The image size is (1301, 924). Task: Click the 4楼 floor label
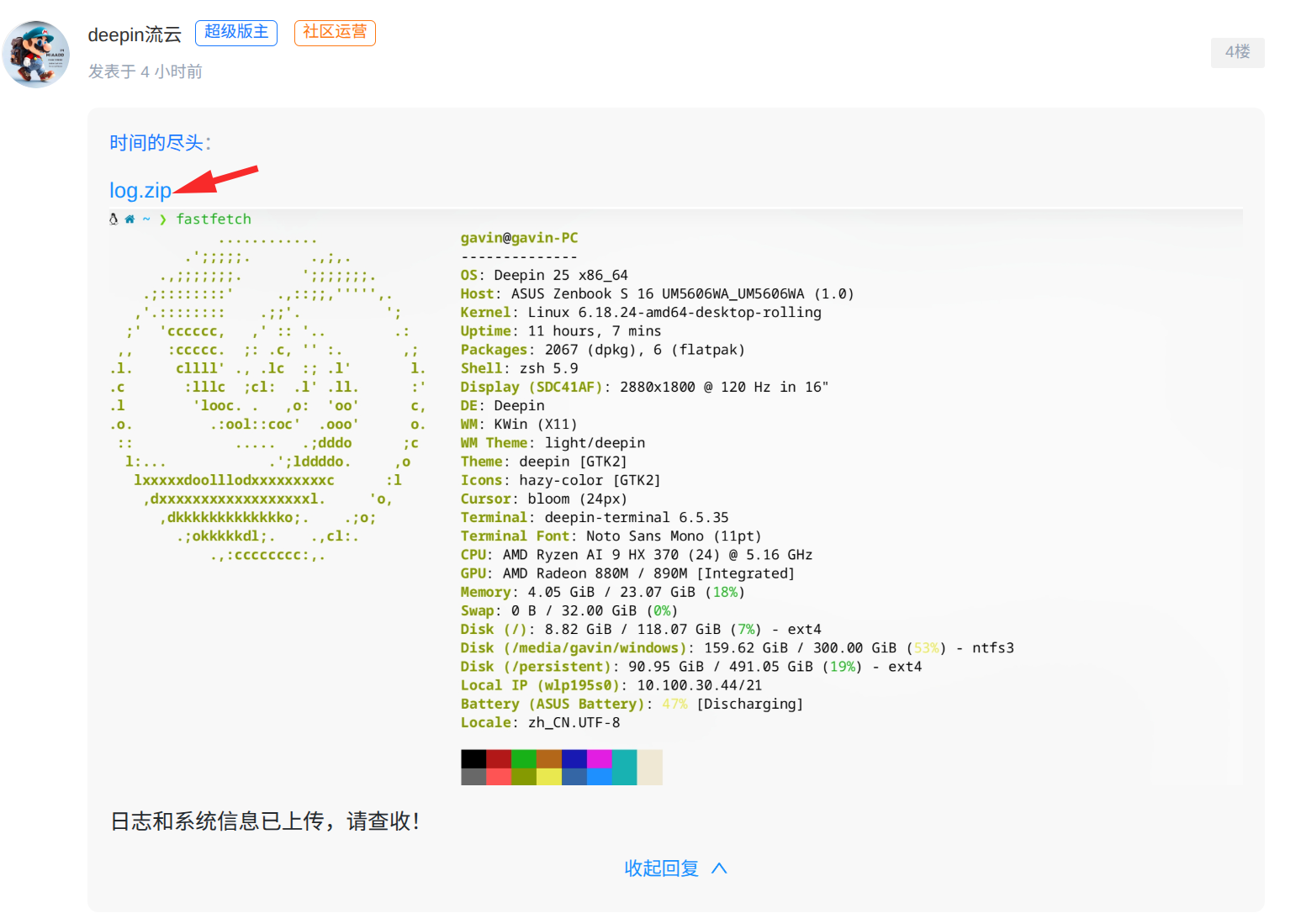(x=1237, y=52)
